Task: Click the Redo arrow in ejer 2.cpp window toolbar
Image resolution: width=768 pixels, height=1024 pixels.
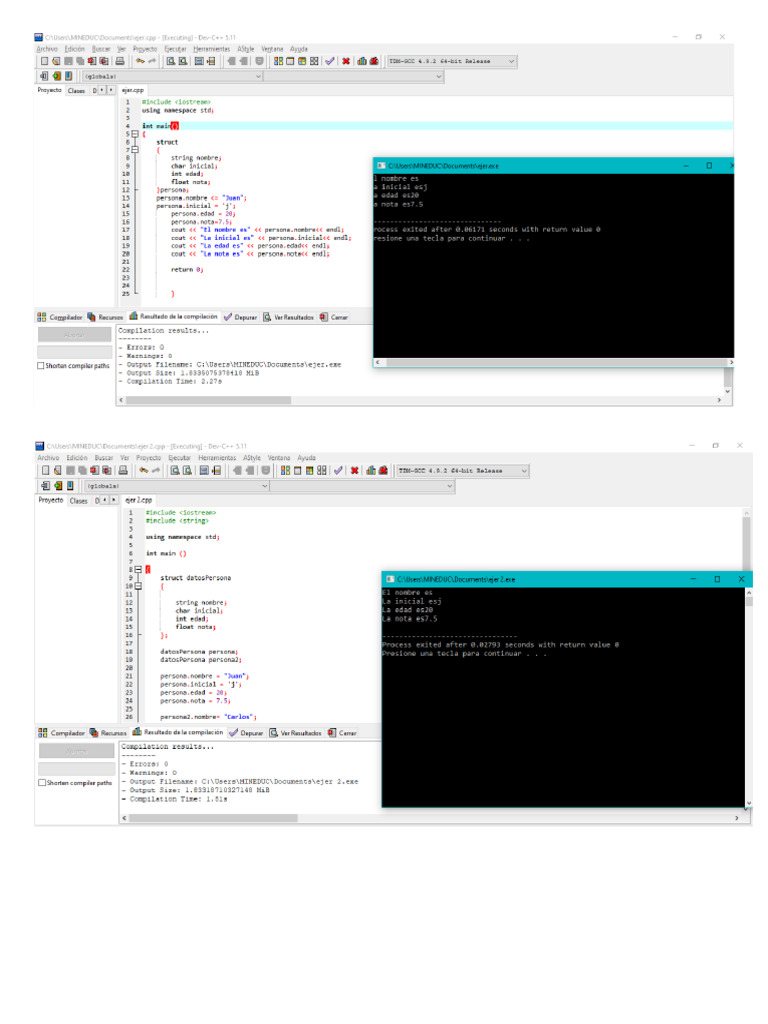Action: [x=156, y=470]
